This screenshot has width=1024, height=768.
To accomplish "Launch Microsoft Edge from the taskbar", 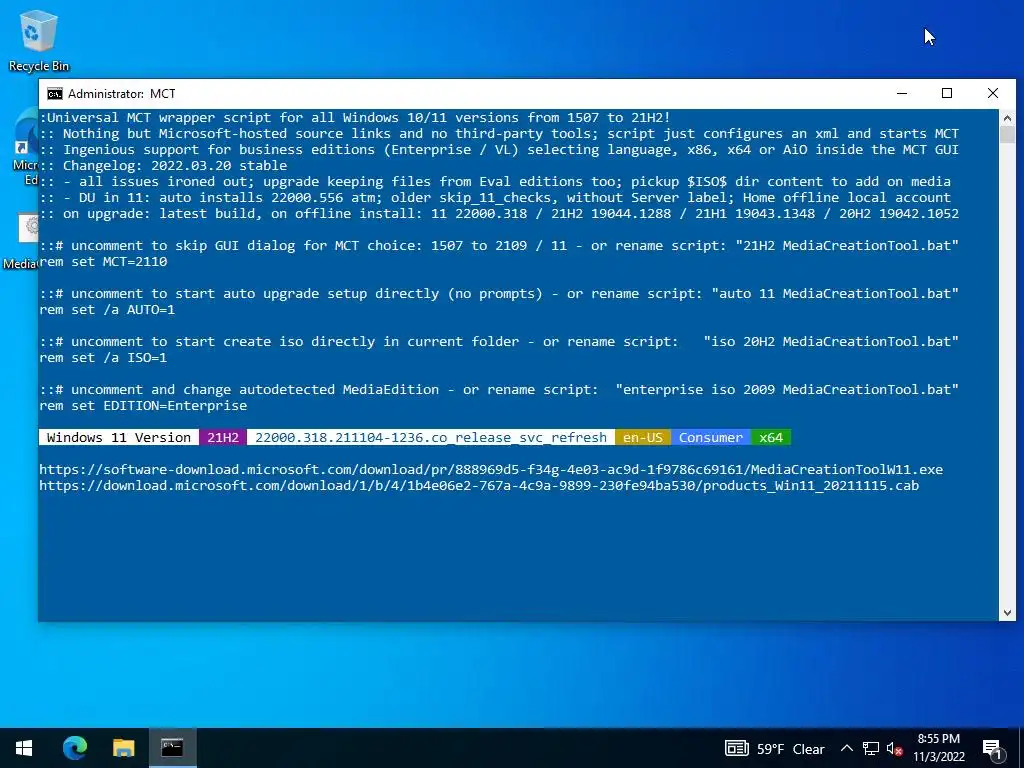I will [x=74, y=748].
